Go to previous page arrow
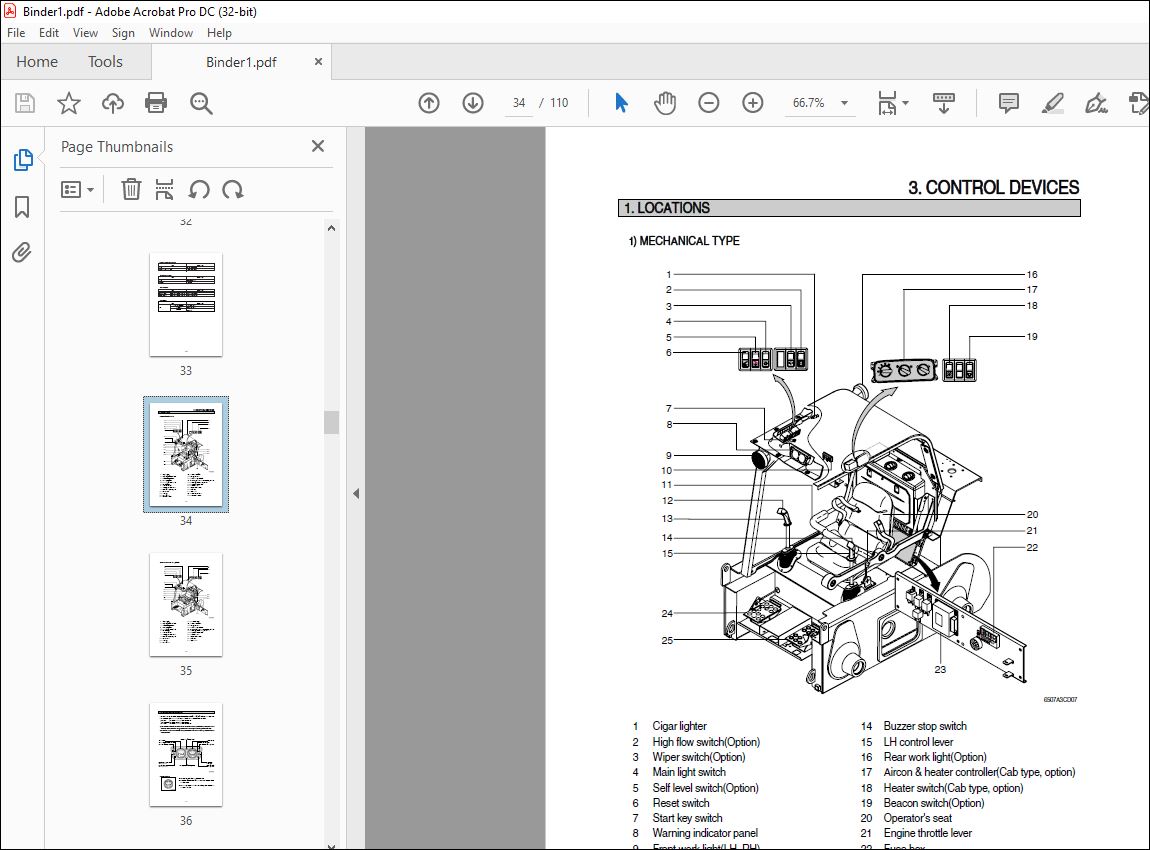1150x850 pixels. [429, 103]
